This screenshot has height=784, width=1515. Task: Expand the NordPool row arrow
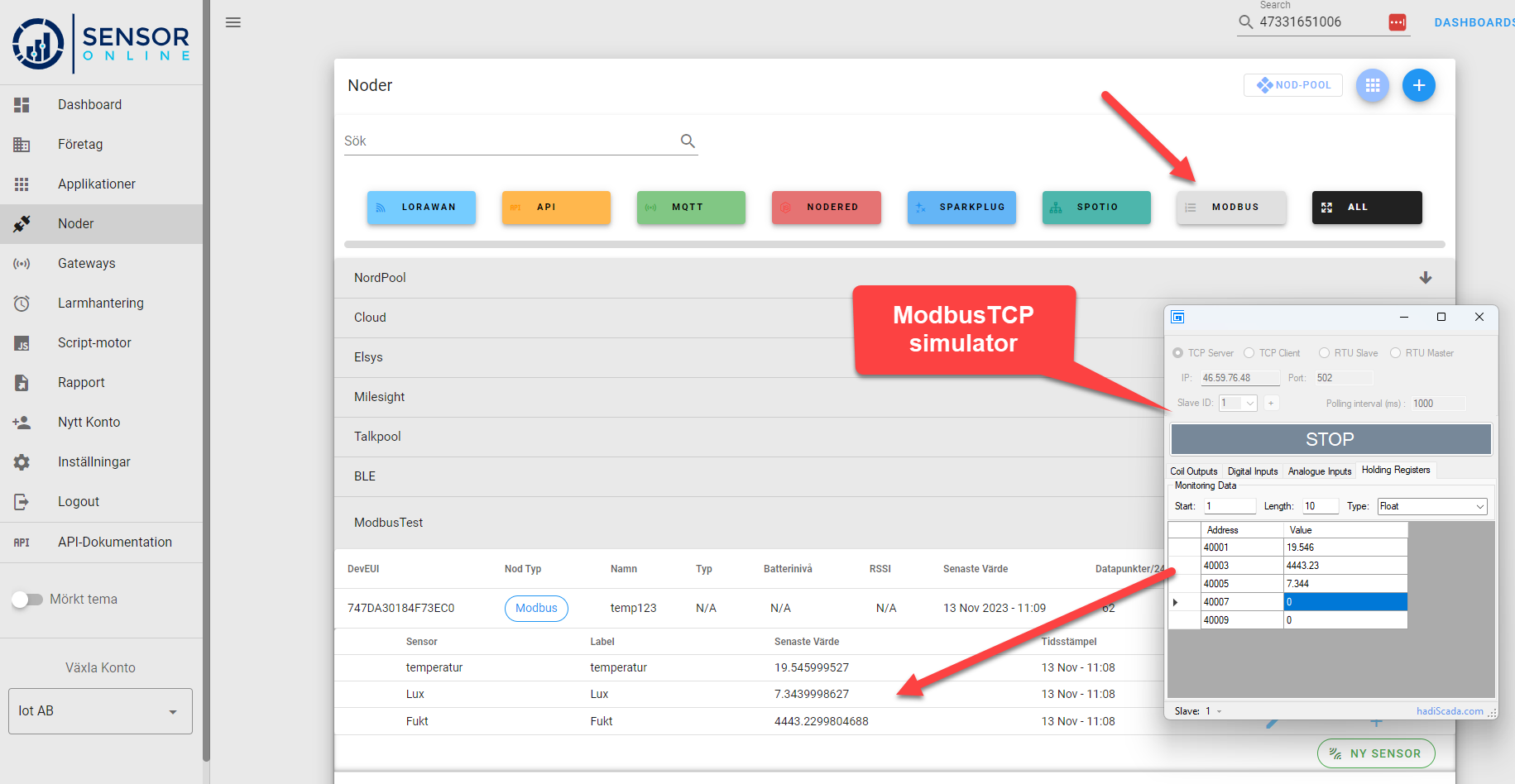pos(1425,278)
